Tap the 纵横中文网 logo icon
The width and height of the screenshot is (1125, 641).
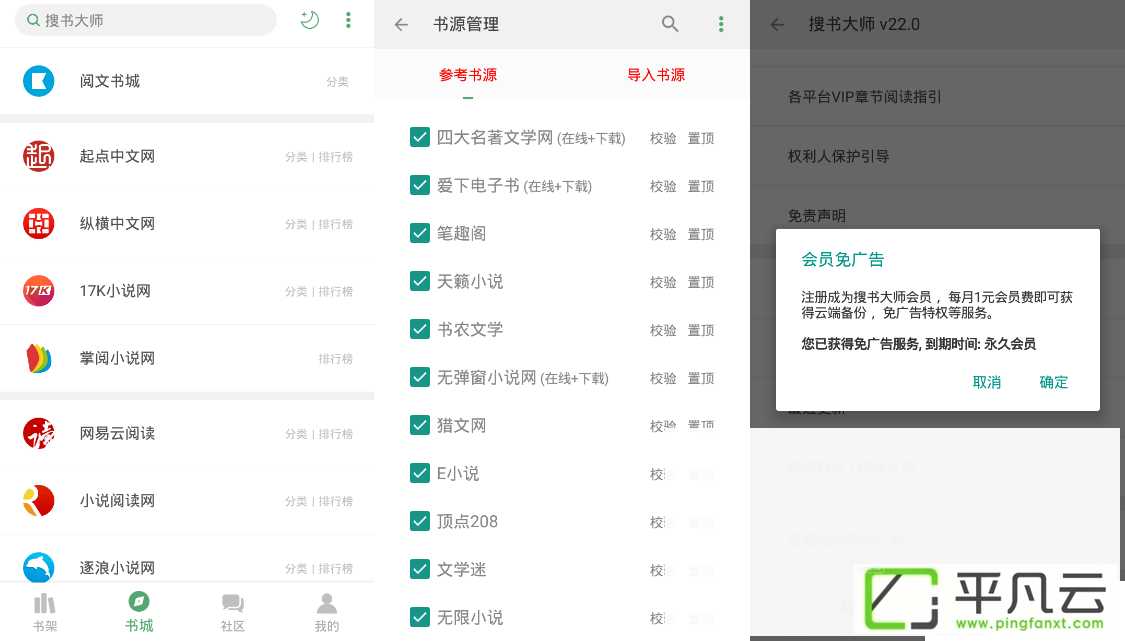pos(39,224)
